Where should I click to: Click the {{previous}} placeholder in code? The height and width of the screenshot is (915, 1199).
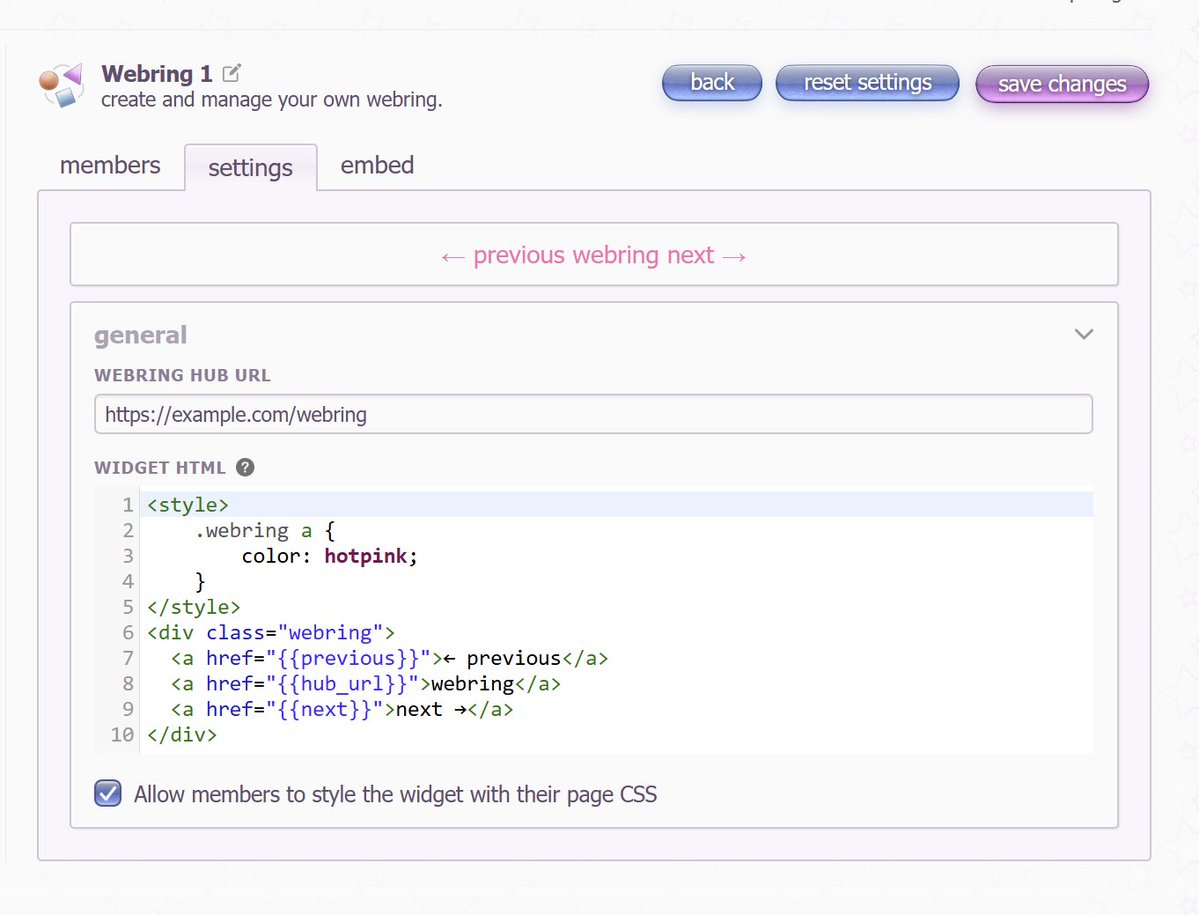(x=349, y=658)
